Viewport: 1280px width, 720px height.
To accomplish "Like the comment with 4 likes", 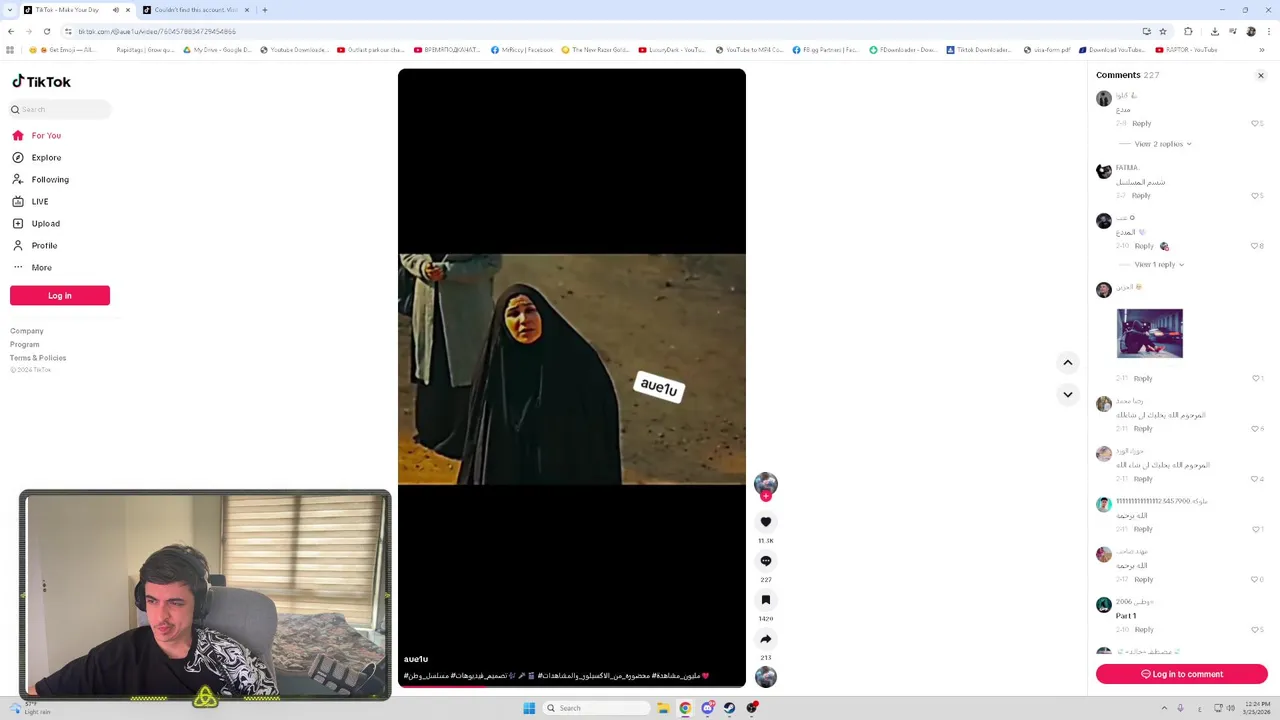I will coord(1257,478).
